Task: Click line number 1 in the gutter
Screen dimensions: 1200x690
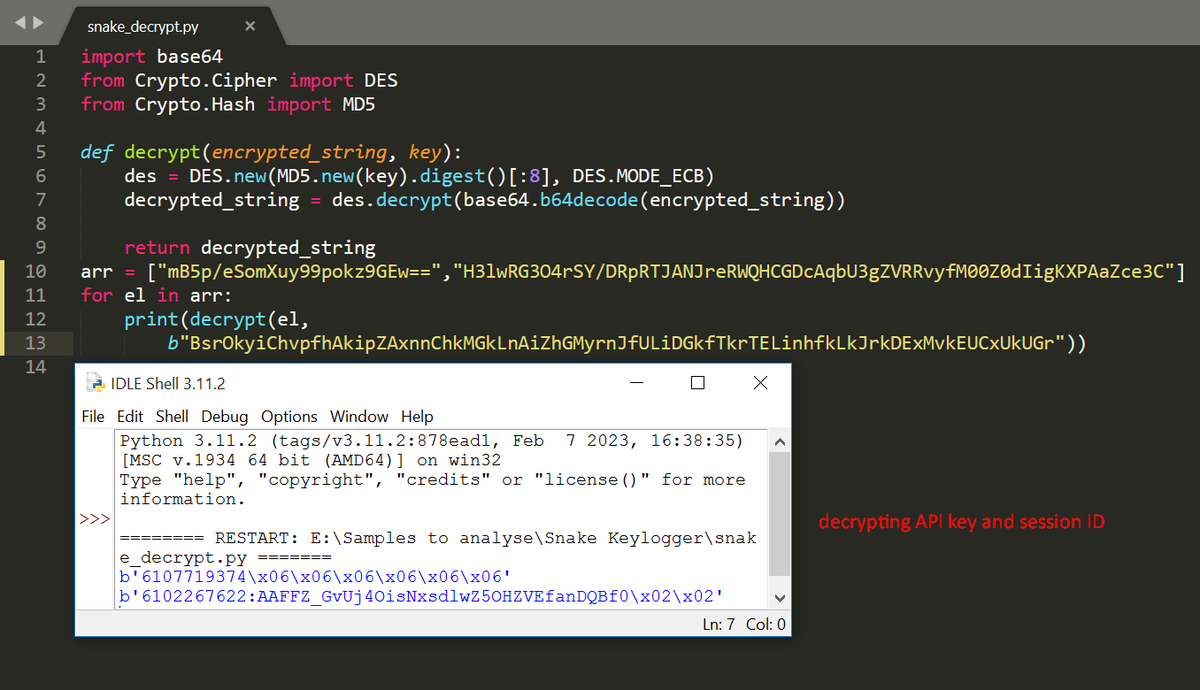Action: click(40, 56)
